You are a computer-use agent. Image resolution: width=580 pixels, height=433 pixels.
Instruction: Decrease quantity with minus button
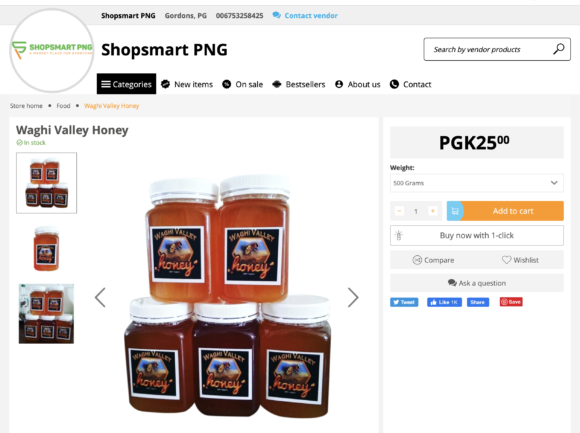click(399, 211)
